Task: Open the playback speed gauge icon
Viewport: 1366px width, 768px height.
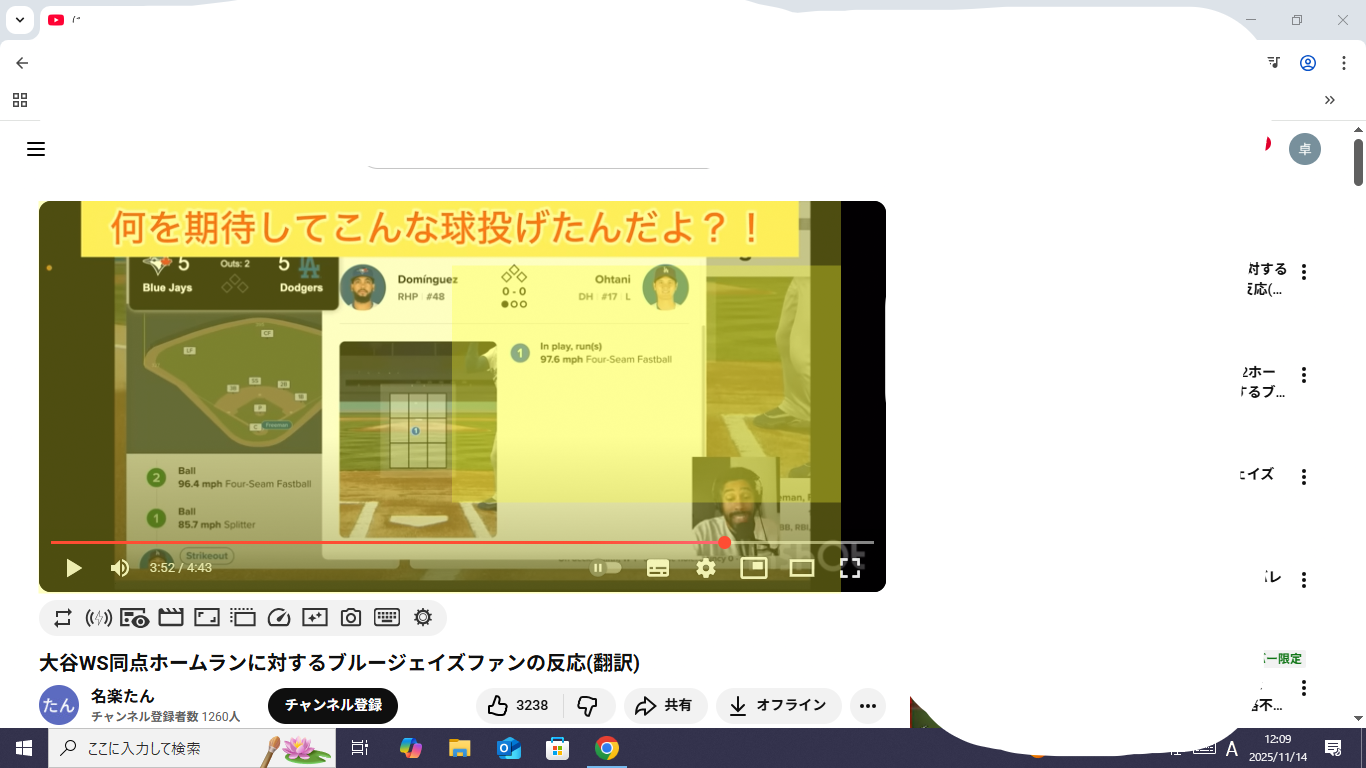Action: [279, 618]
